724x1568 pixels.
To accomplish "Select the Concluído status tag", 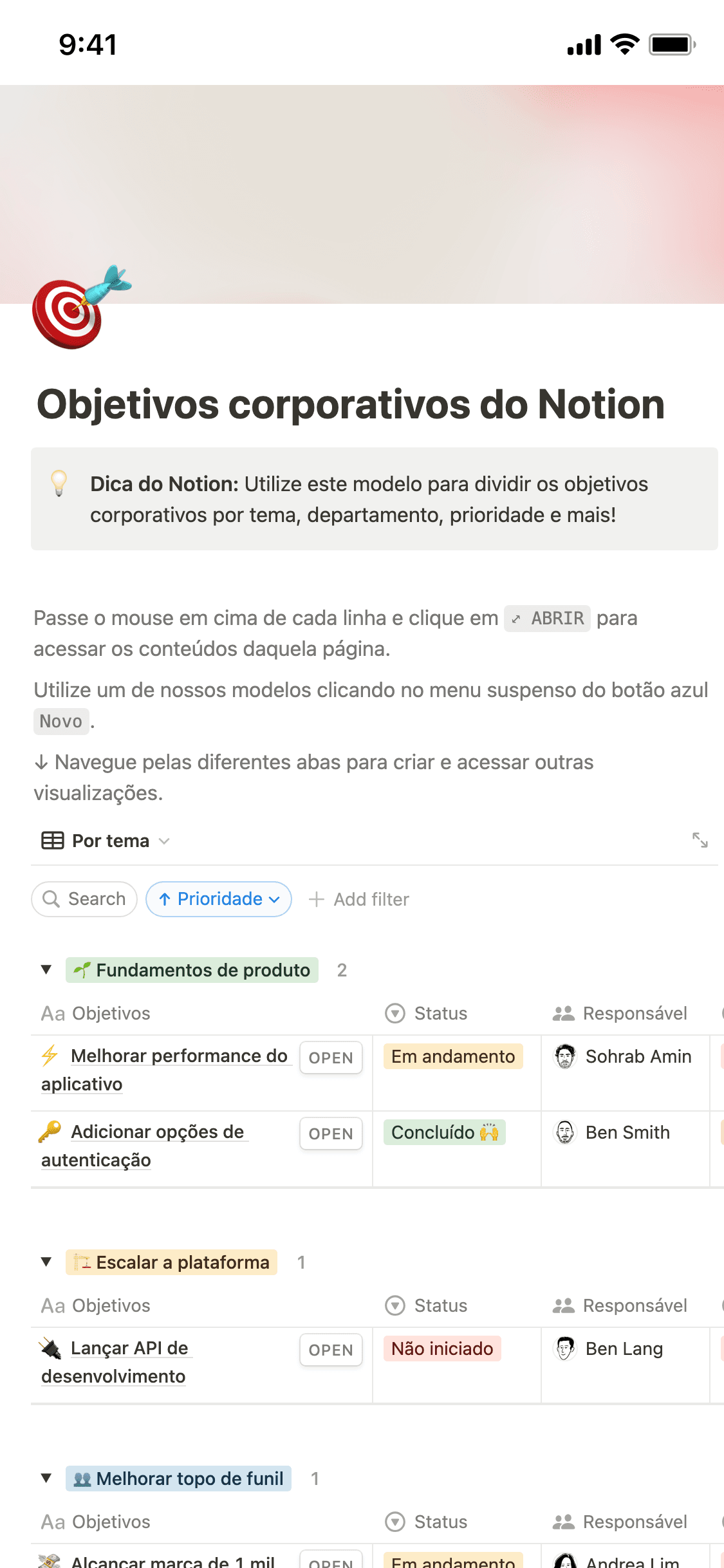I will (445, 1132).
